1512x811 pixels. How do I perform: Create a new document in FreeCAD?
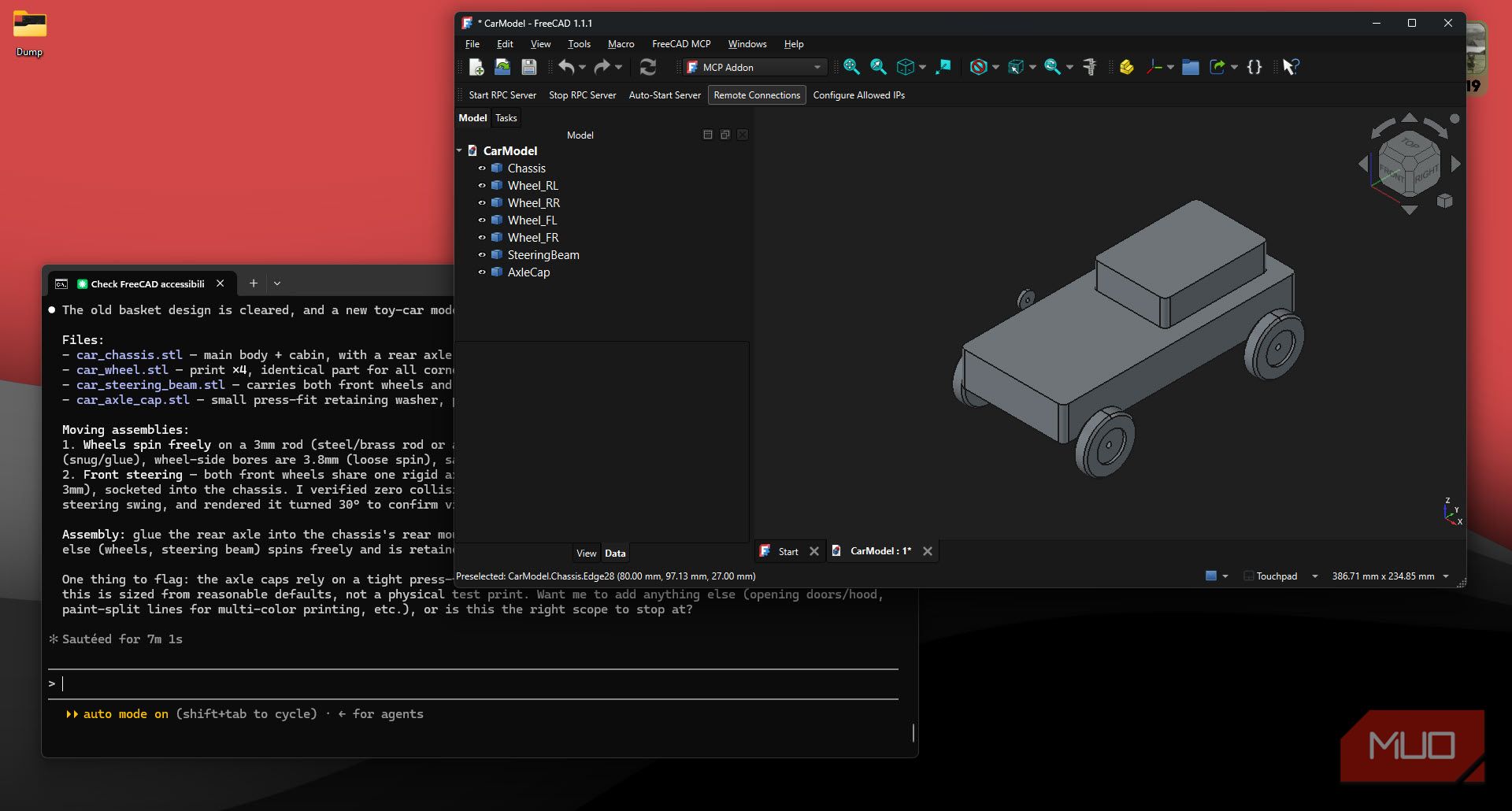(x=476, y=68)
